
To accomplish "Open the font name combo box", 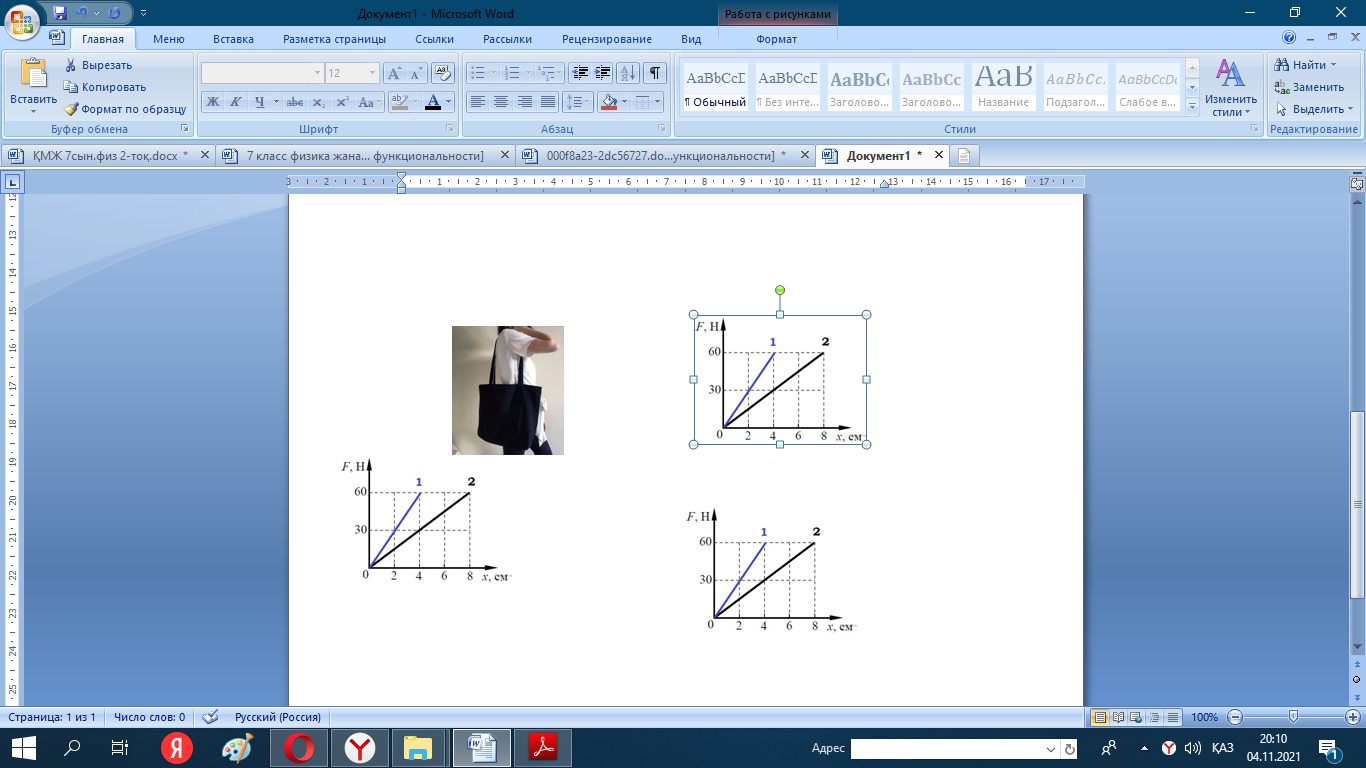I will [262, 73].
